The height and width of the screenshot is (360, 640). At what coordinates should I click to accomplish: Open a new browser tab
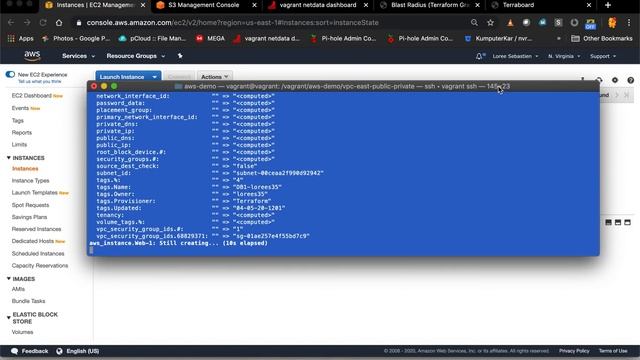608,5
